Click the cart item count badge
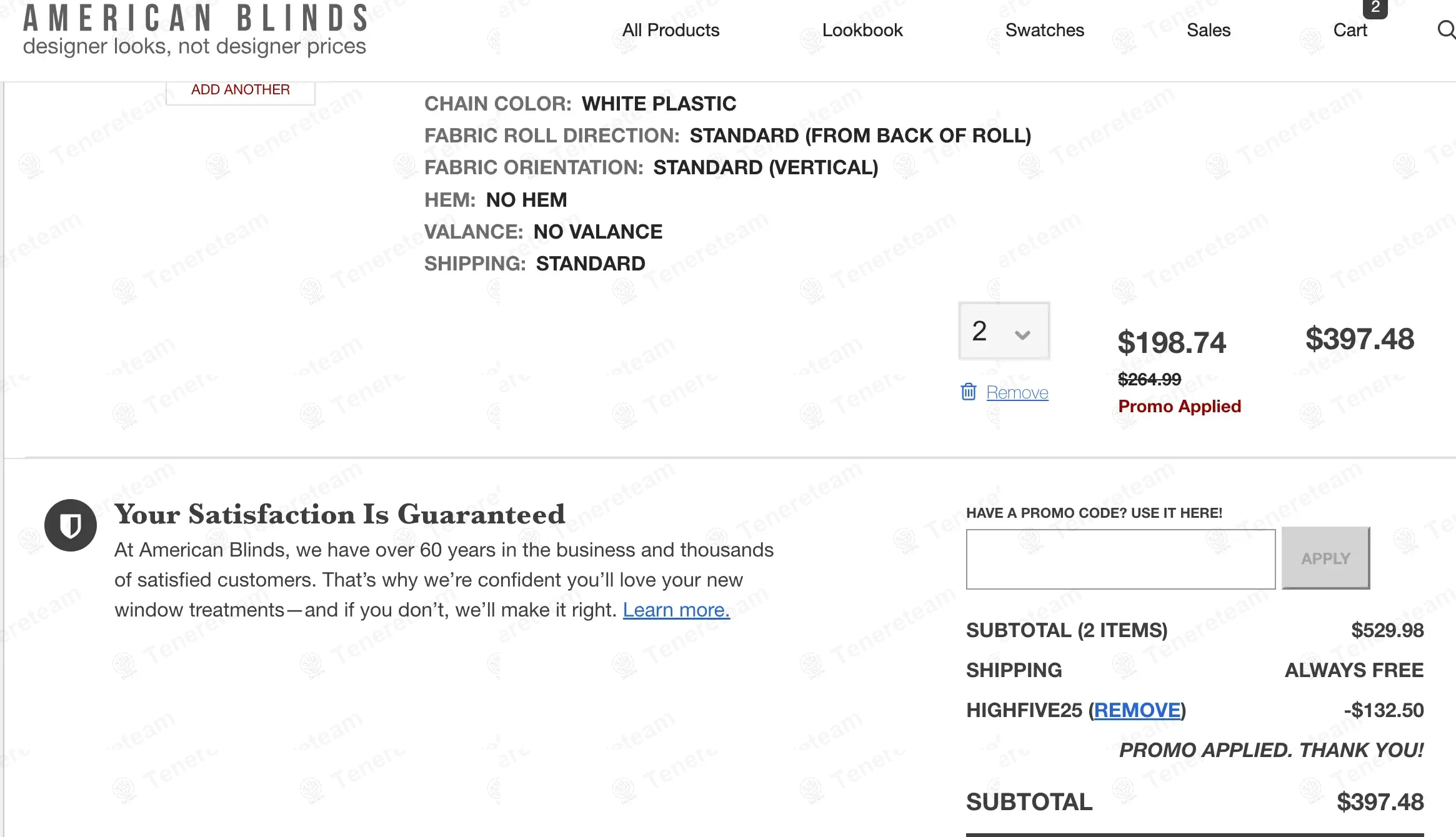1456x837 pixels. coord(1375,7)
